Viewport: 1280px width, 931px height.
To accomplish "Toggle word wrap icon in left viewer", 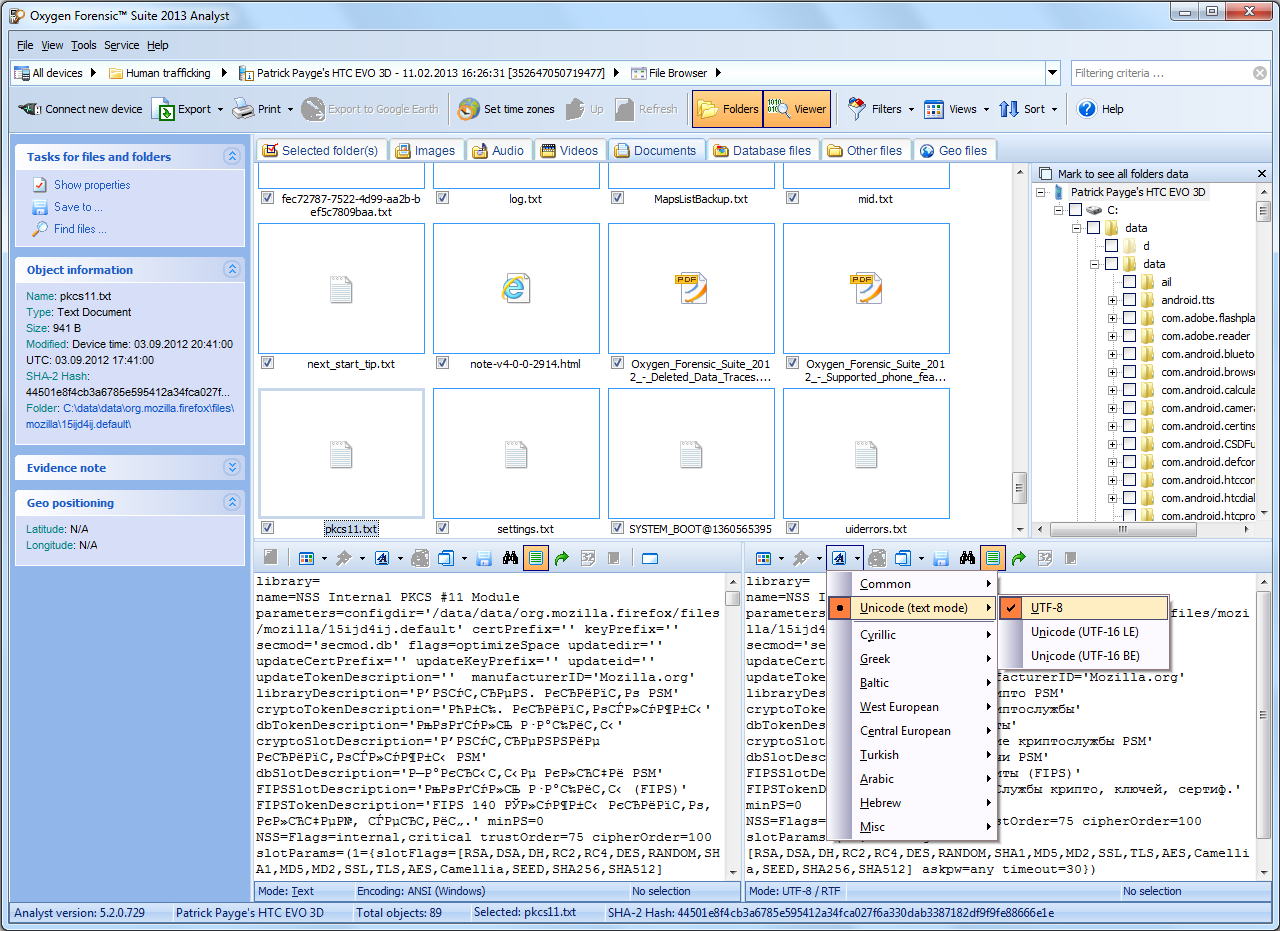I will [536, 558].
